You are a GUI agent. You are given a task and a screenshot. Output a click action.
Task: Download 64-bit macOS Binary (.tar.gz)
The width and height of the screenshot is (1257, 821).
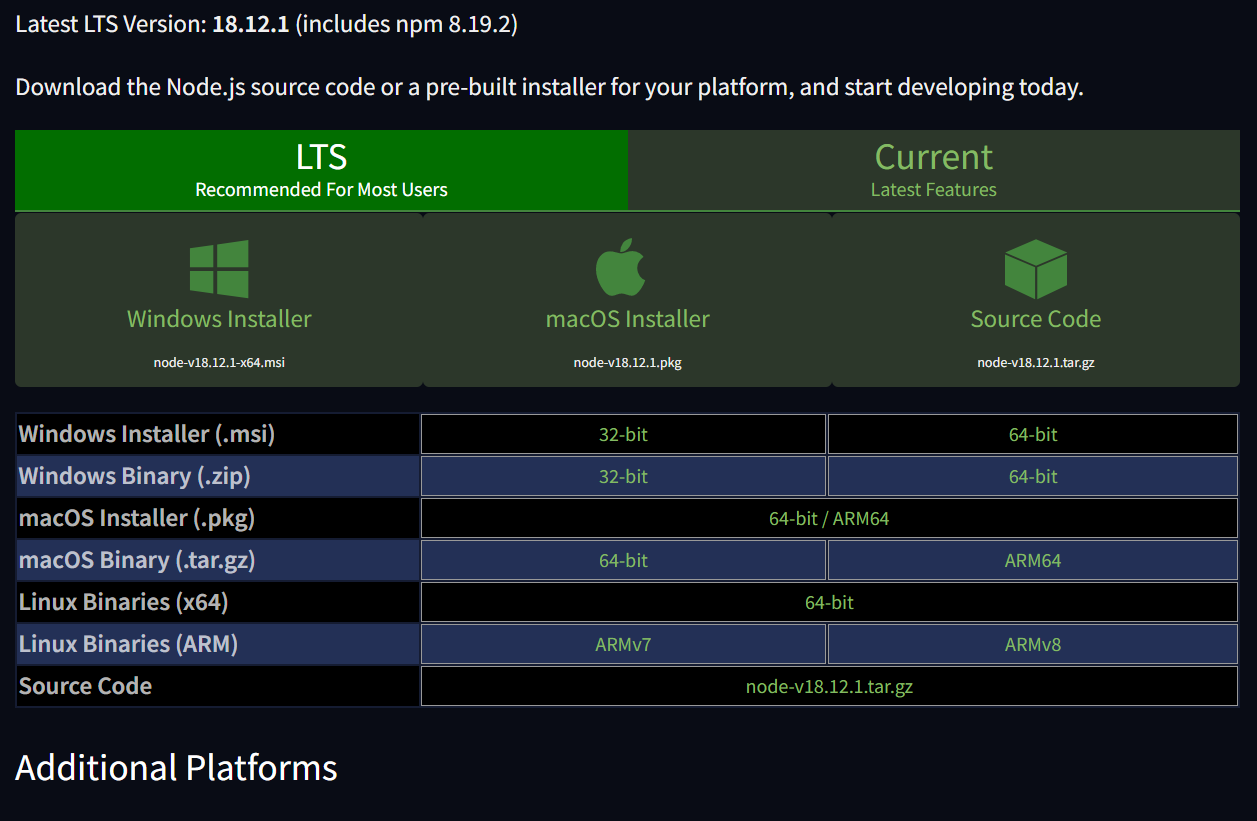[623, 560]
